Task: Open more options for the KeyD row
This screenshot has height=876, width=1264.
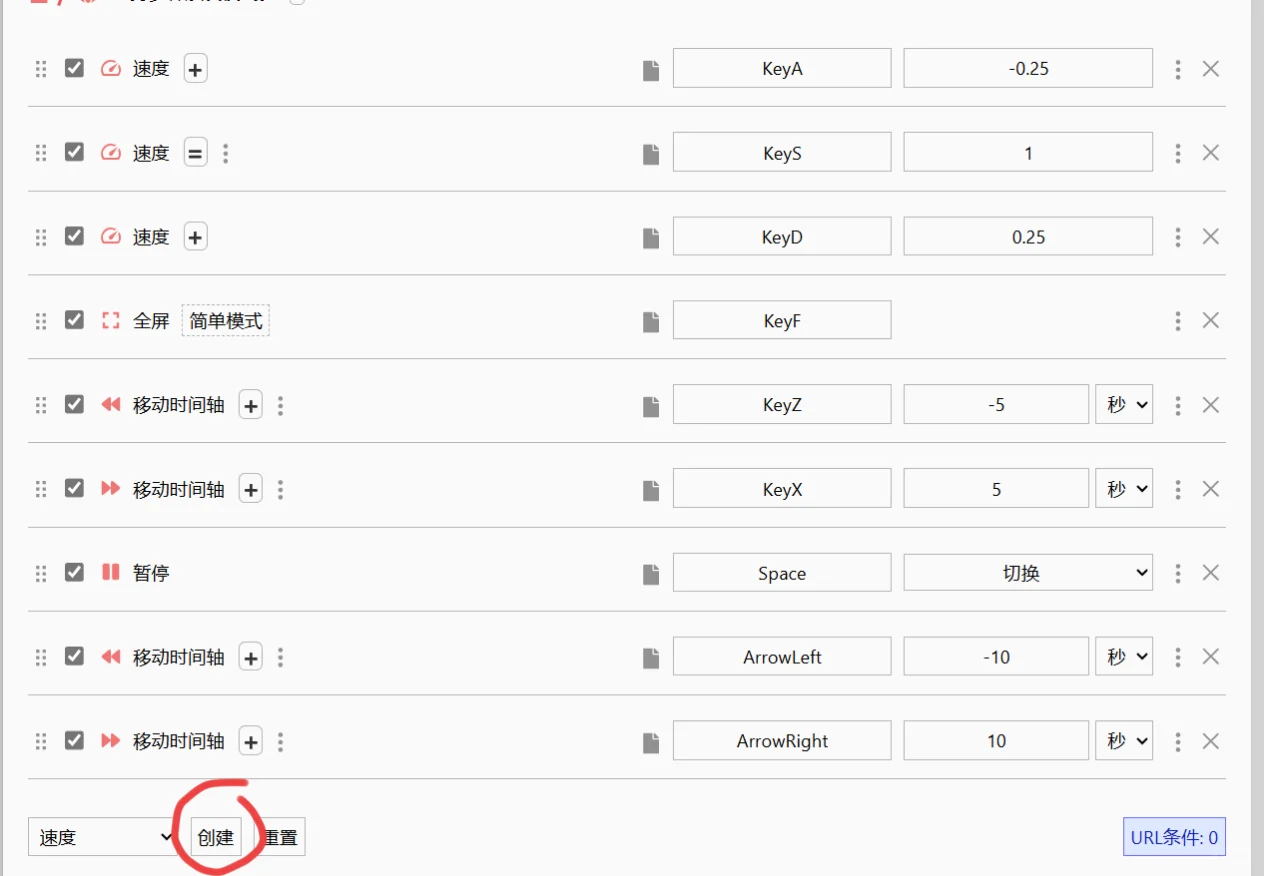Action: pyautogui.click(x=1178, y=237)
